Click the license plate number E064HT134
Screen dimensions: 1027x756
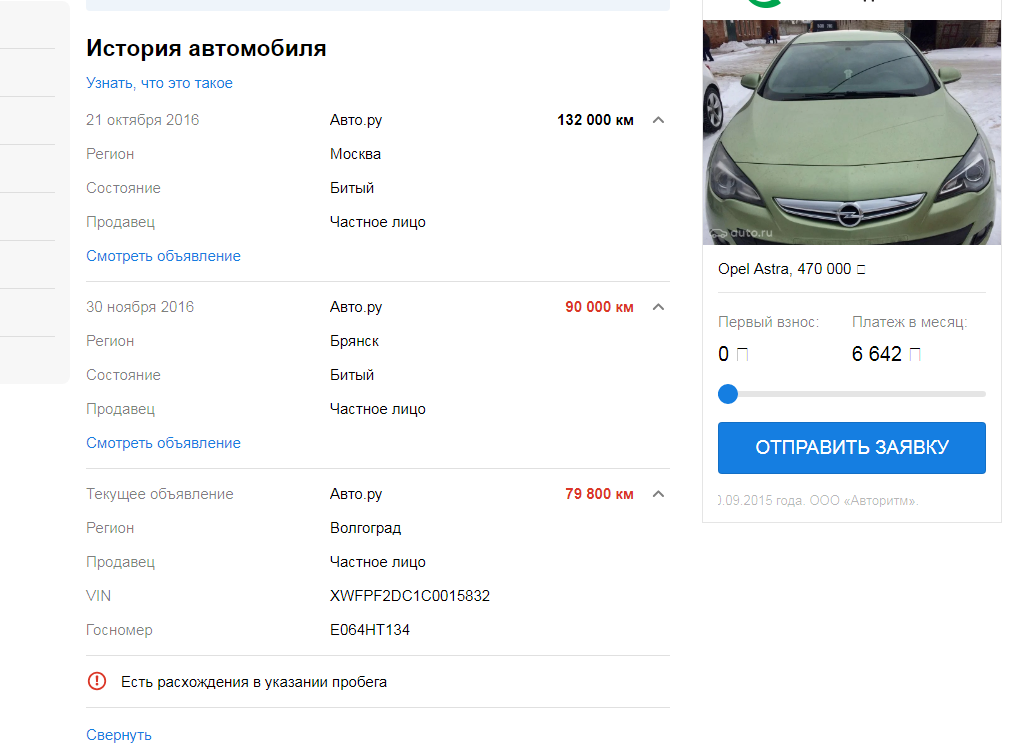click(370, 630)
